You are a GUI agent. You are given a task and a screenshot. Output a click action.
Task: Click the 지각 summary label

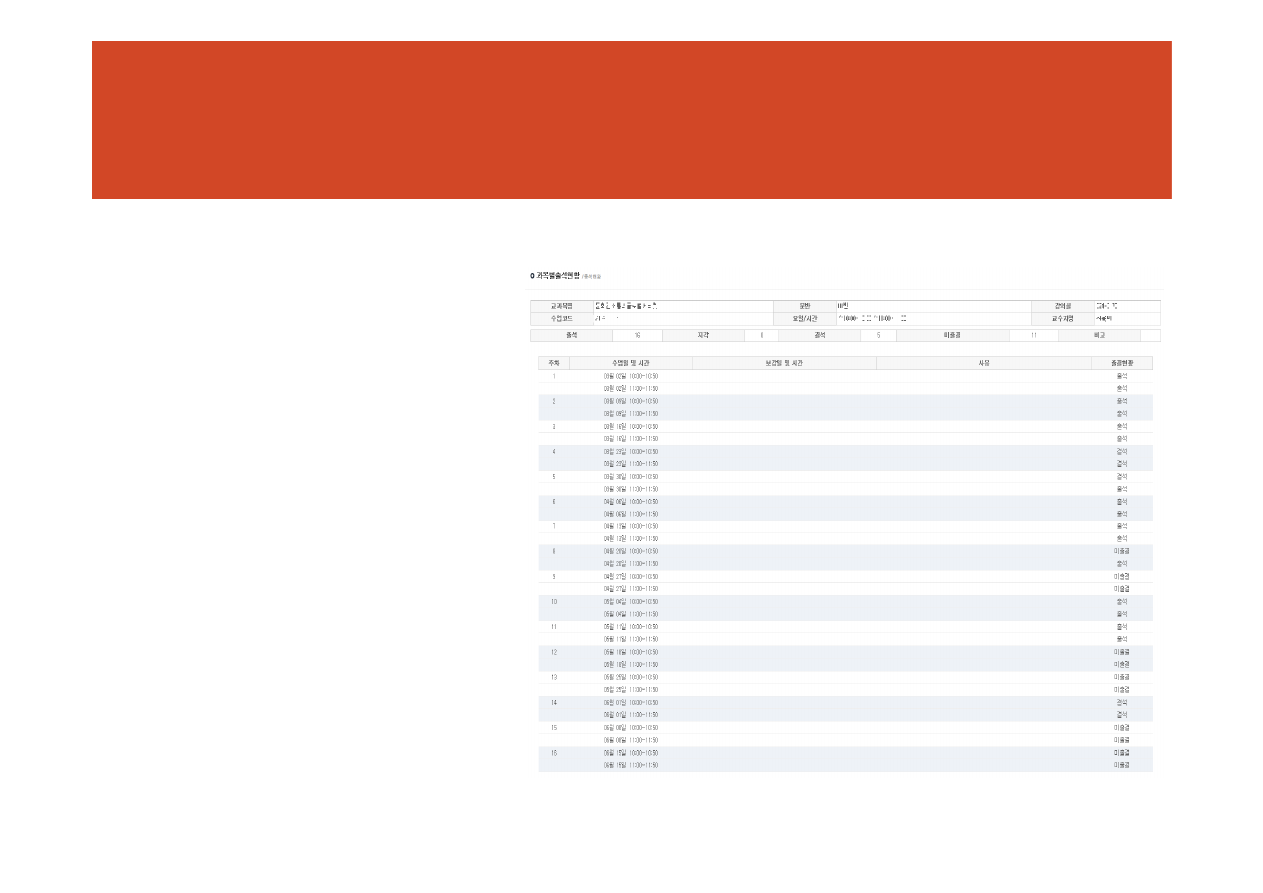click(x=703, y=336)
